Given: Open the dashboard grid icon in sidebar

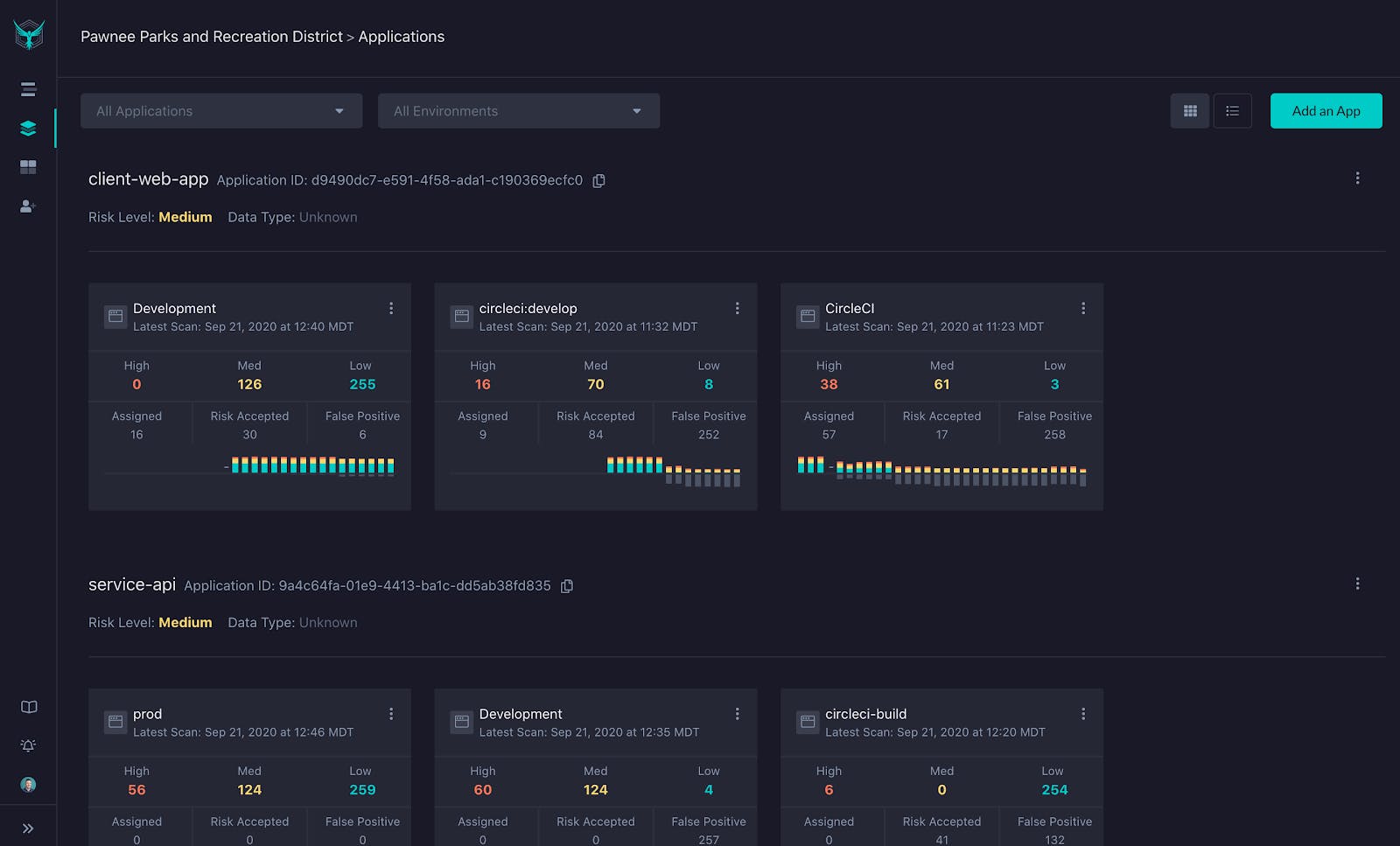Looking at the screenshot, I should click(x=28, y=167).
